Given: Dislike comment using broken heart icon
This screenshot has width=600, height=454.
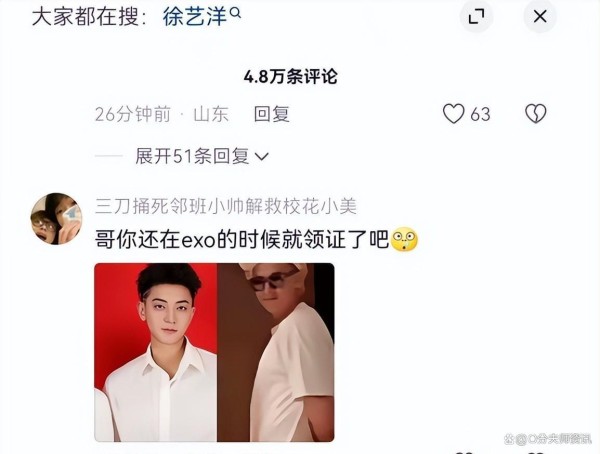Looking at the screenshot, I should tap(535, 114).
